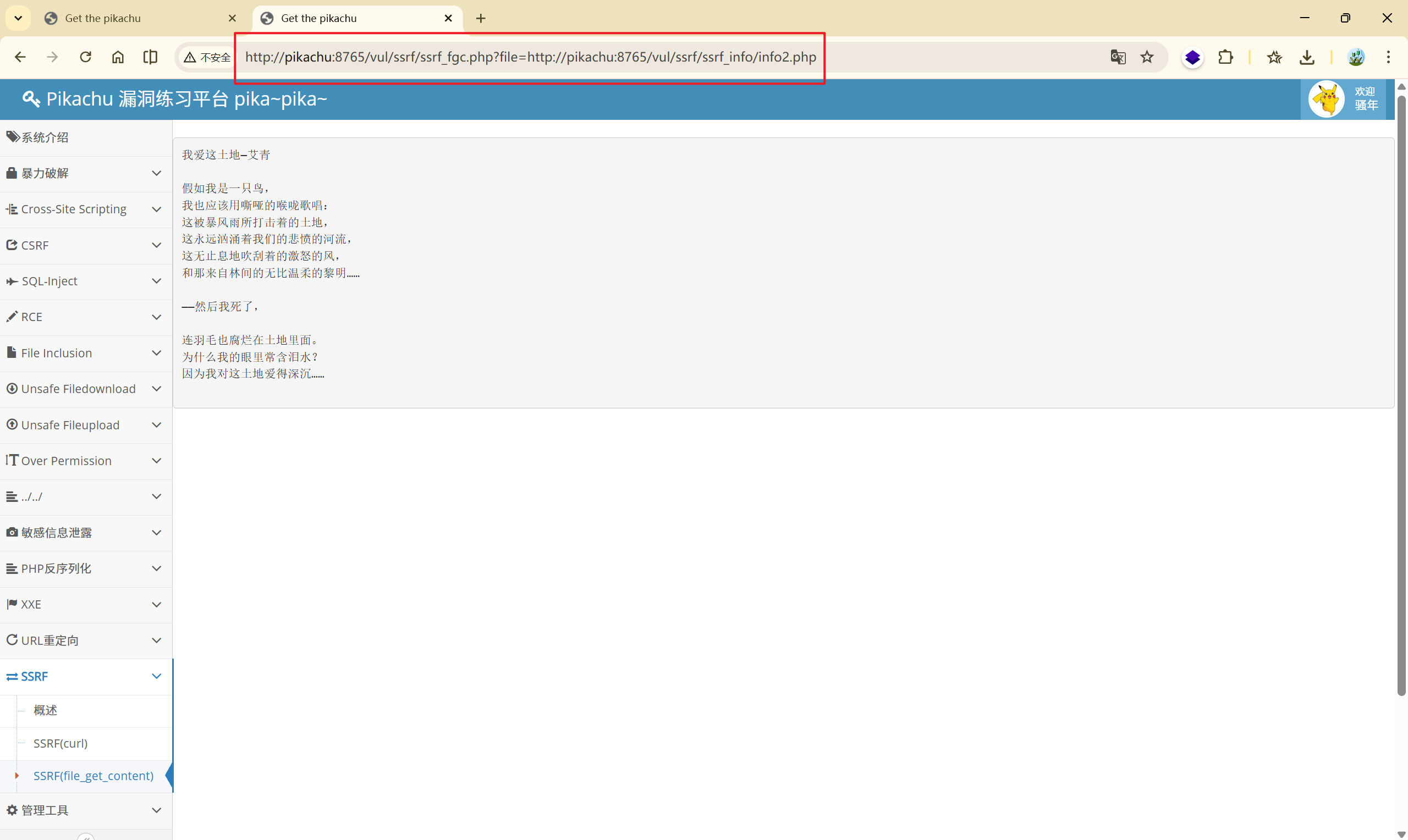Click the URL address bar field

530,57
